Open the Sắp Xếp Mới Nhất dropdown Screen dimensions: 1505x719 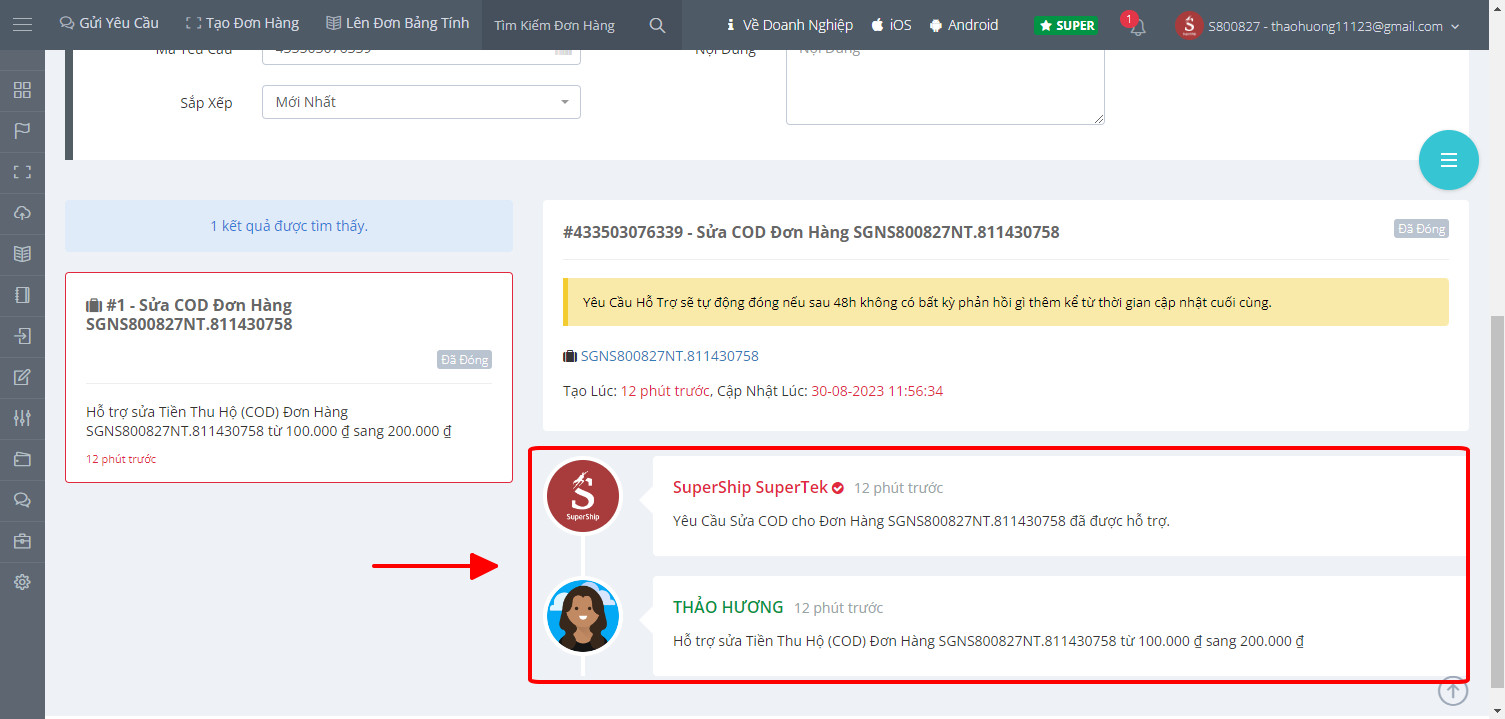(421, 102)
